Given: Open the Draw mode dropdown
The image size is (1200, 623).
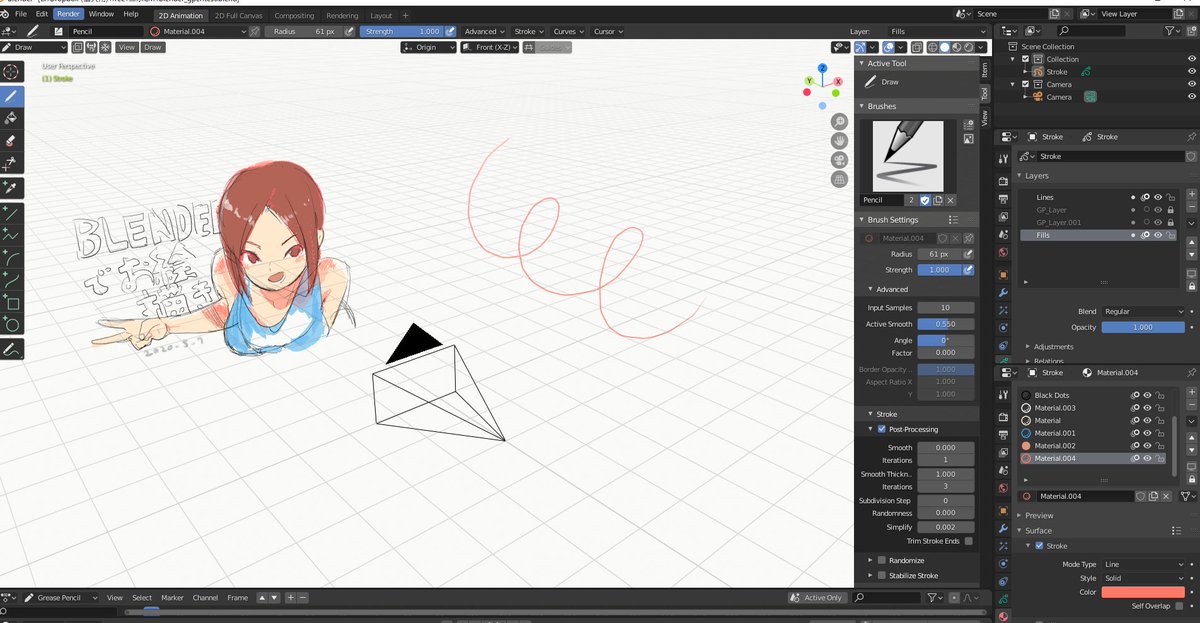Looking at the screenshot, I should (35, 47).
